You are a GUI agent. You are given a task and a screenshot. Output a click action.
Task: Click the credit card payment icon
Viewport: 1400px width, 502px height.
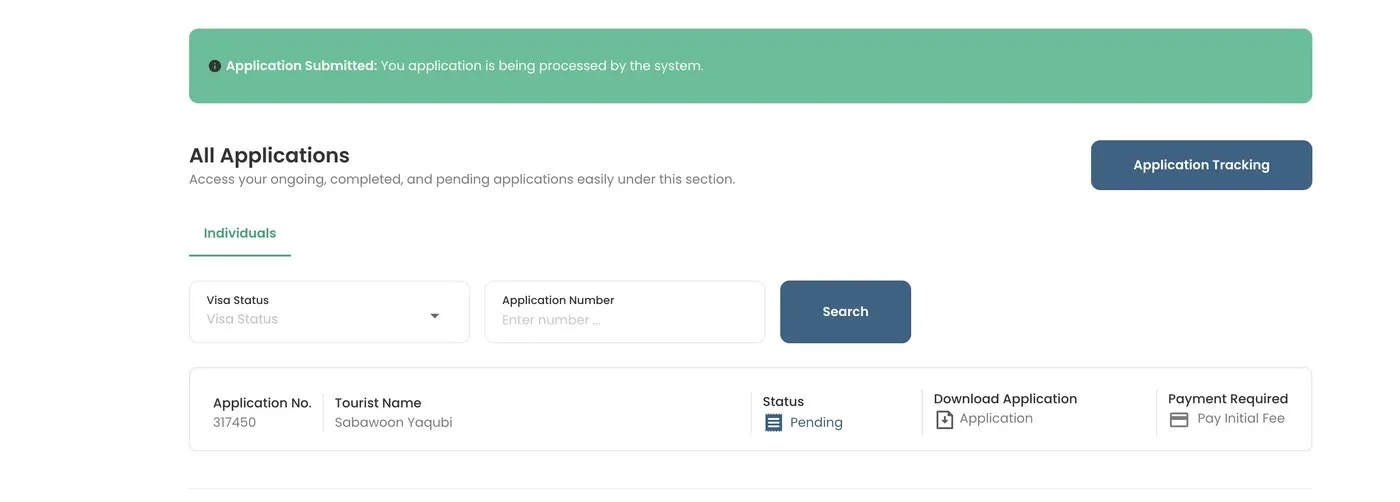(x=1179, y=420)
